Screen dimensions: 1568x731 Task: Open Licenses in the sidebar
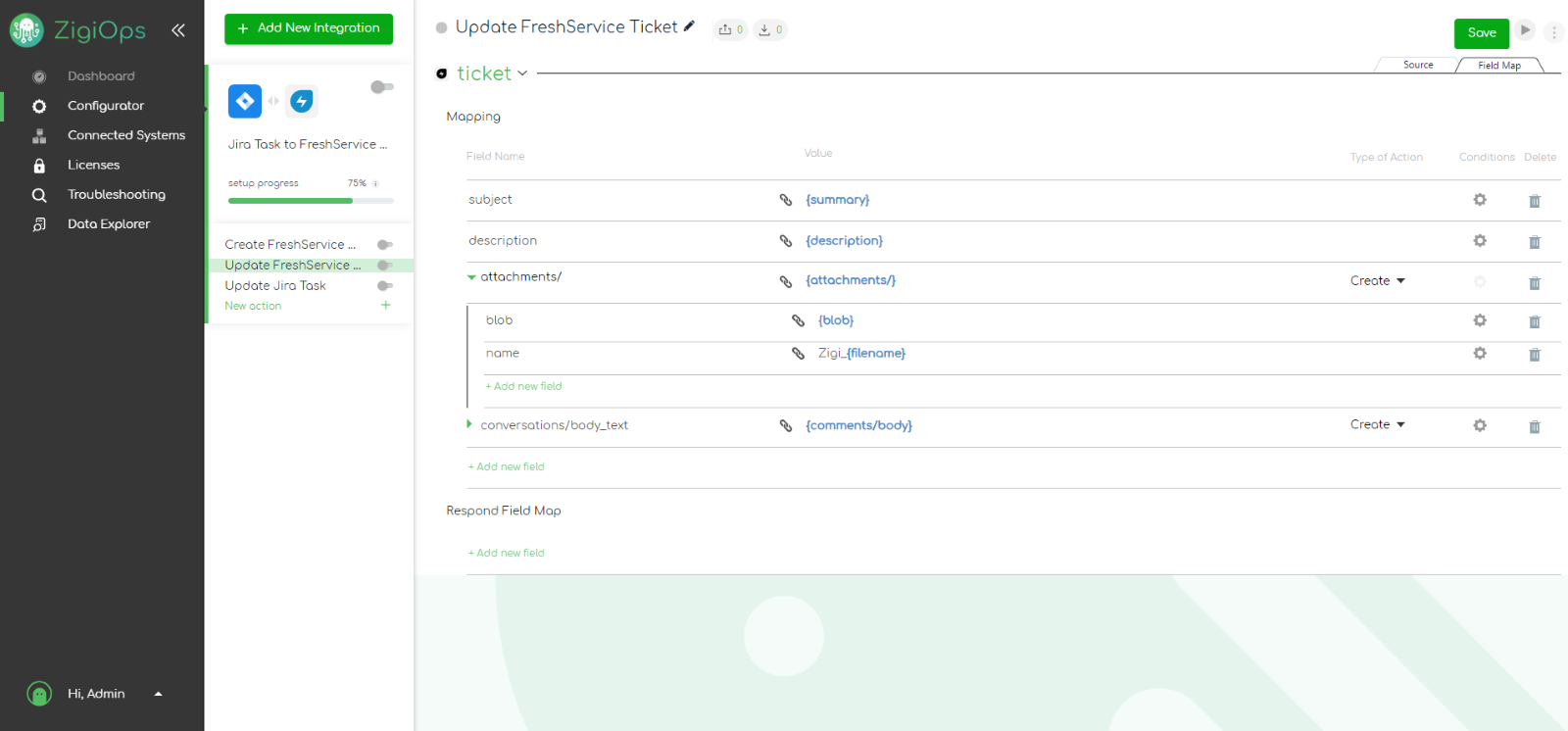tap(94, 165)
